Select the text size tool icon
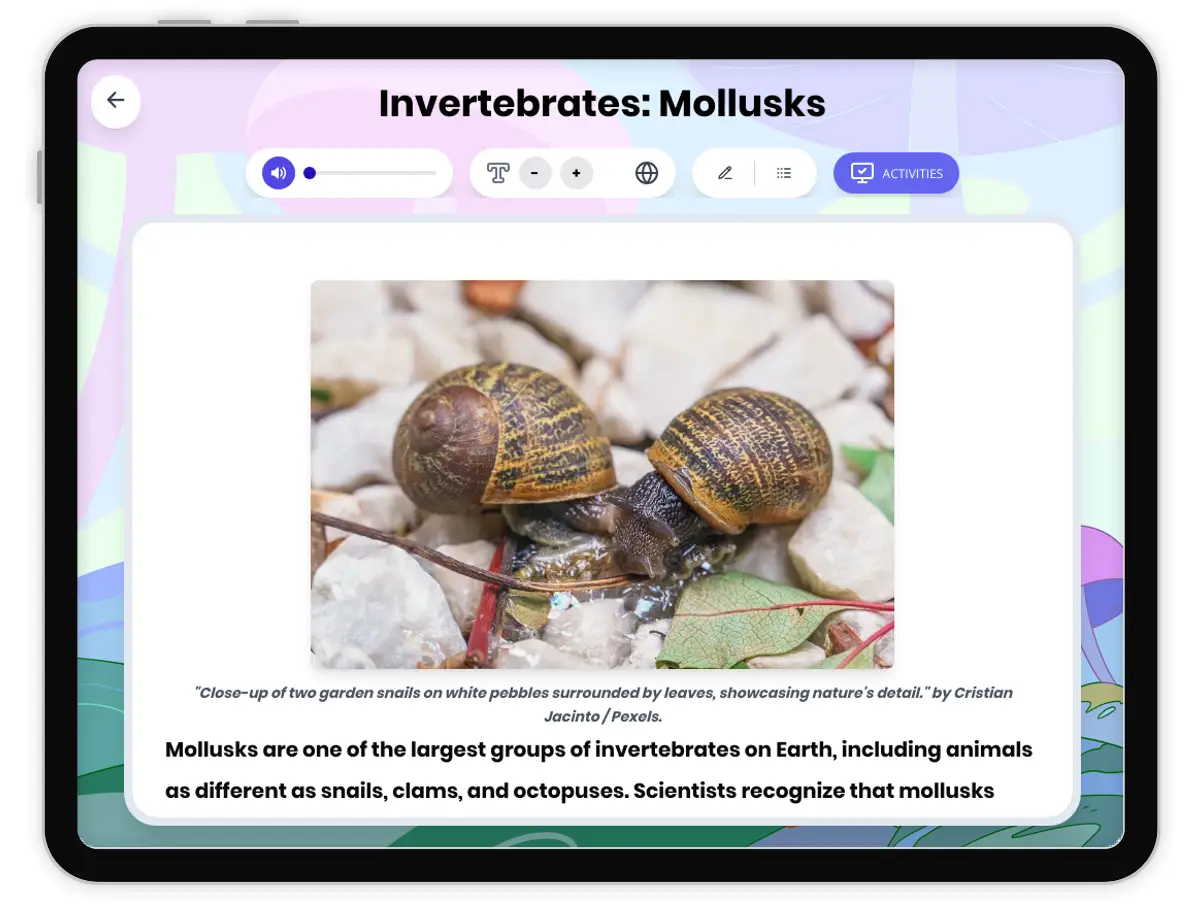The image size is (1200, 906). pyautogui.click(x=496, y=172)
